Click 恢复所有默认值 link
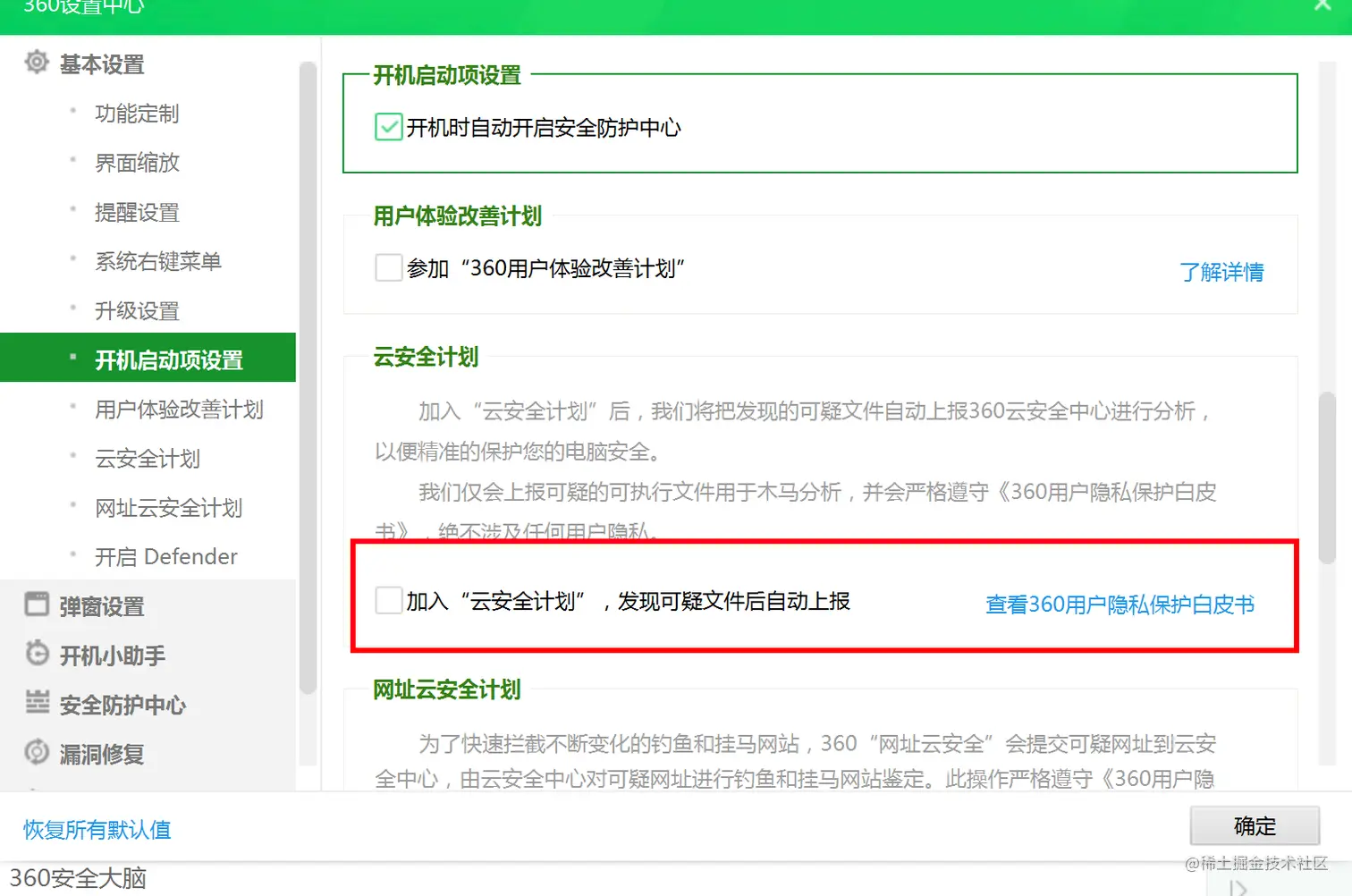This screenshot has height=896, width=1352. coord(97,830)
